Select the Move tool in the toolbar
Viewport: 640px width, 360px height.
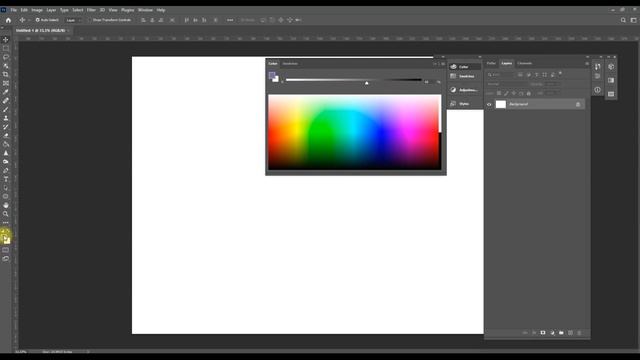tap(6, 40)
